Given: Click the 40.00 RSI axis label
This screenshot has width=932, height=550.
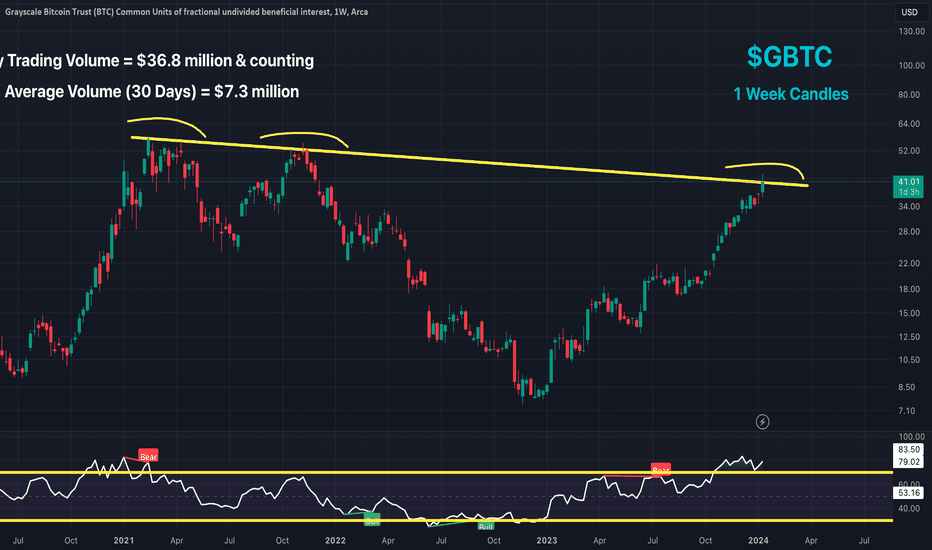Looking at the screenshot, I should (x=911, y=508).
